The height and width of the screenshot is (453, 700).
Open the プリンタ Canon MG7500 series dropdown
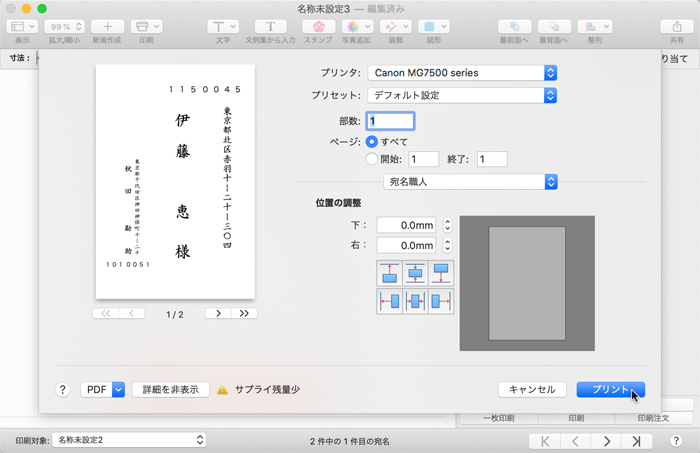coord(461,73)
